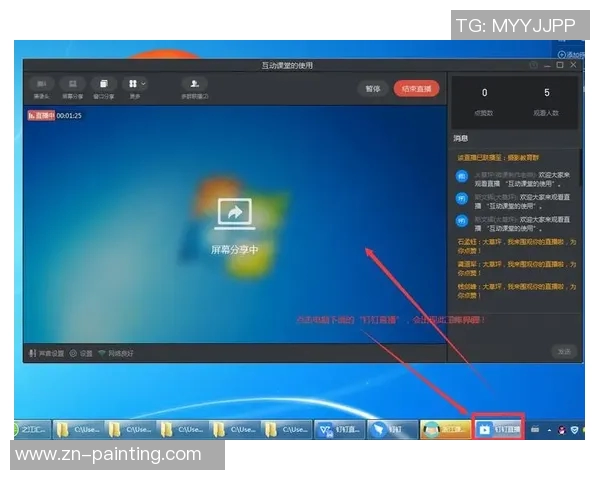The width and height of the screenshot is (600, 480).
Task: Click the center screen sharing arrow icon
Action: (234, 213)
